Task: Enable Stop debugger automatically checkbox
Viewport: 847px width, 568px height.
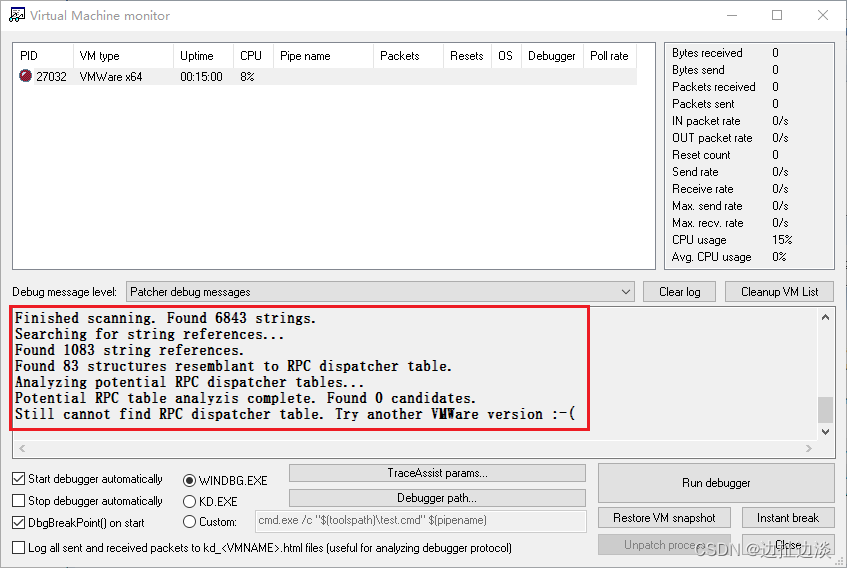Action: tap(18, 501)
